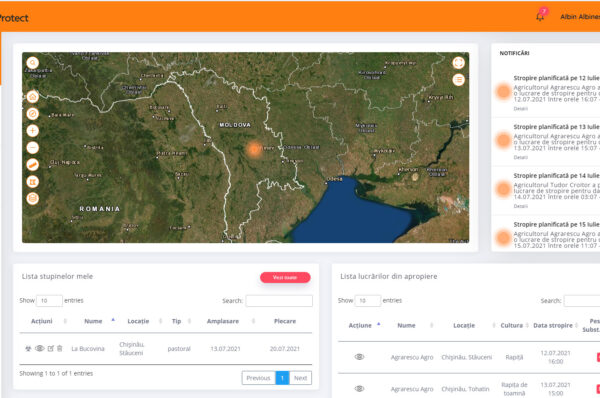Image resolution: width=600 pixels, height=398 pixels.
Task: Select the map measurement ruler tool
Action: click(x=33, y=165)
